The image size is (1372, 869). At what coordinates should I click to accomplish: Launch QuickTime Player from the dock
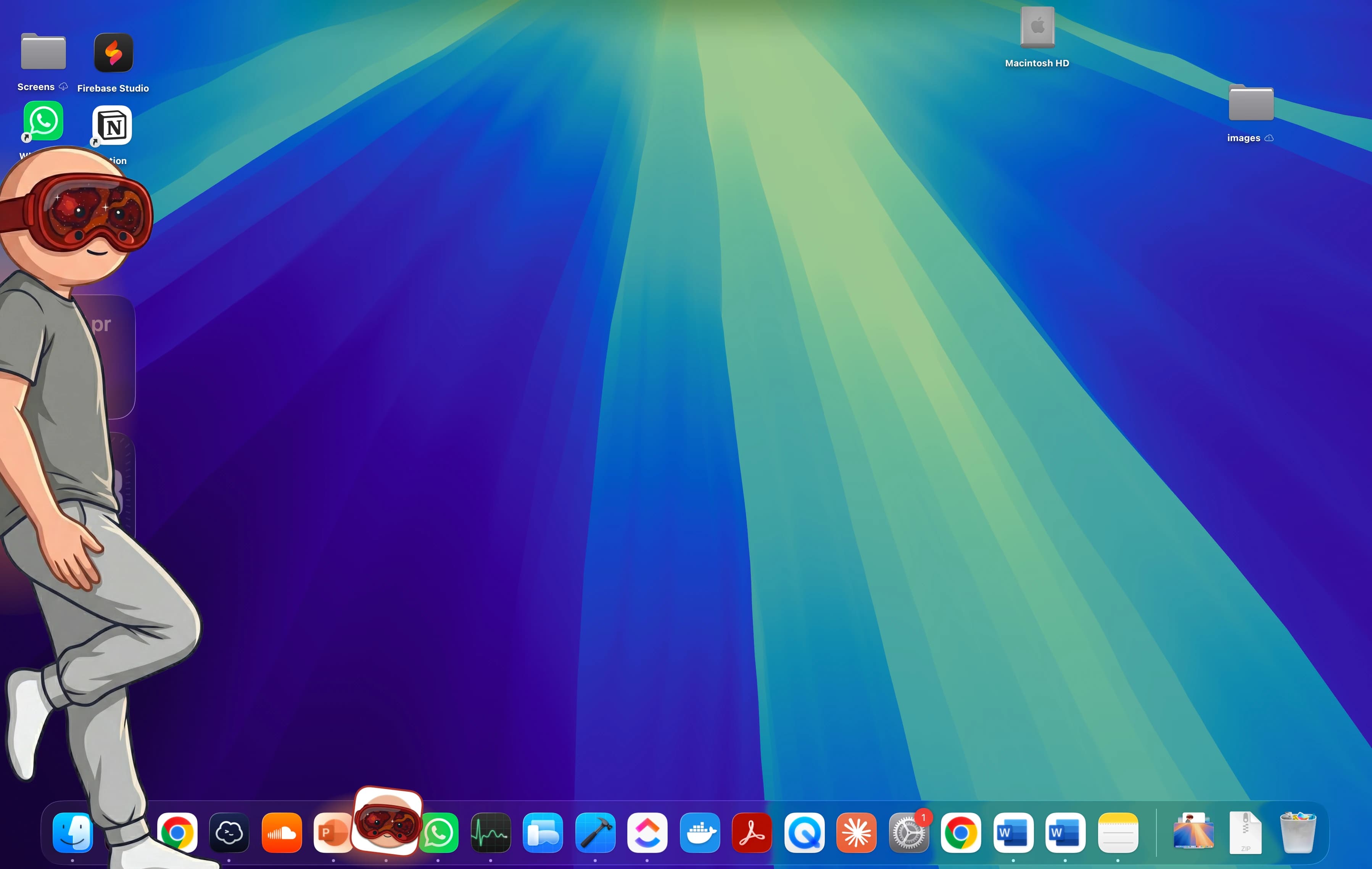[804, 832]
